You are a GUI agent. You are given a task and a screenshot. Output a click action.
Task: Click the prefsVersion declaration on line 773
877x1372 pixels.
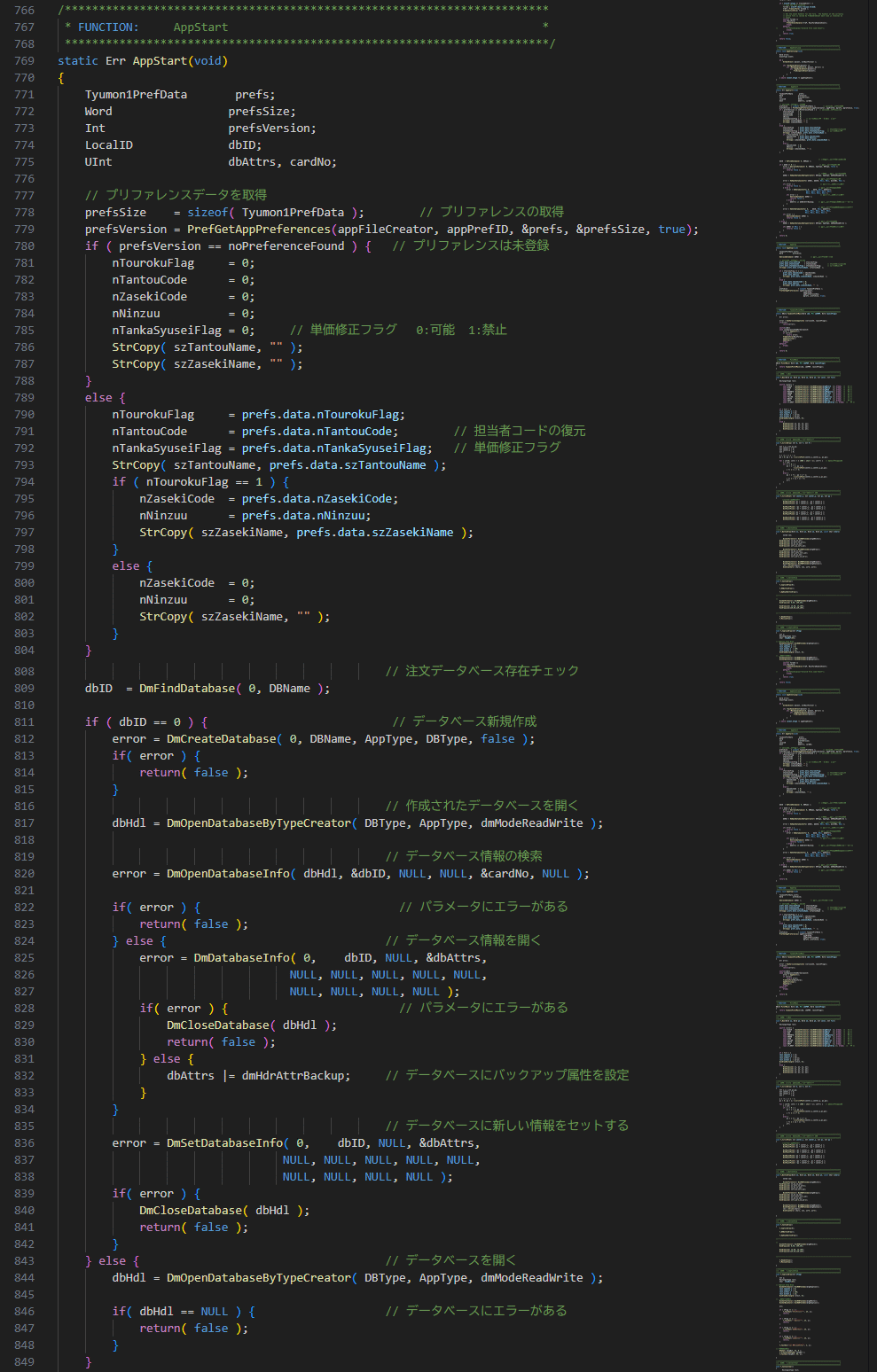271,129
